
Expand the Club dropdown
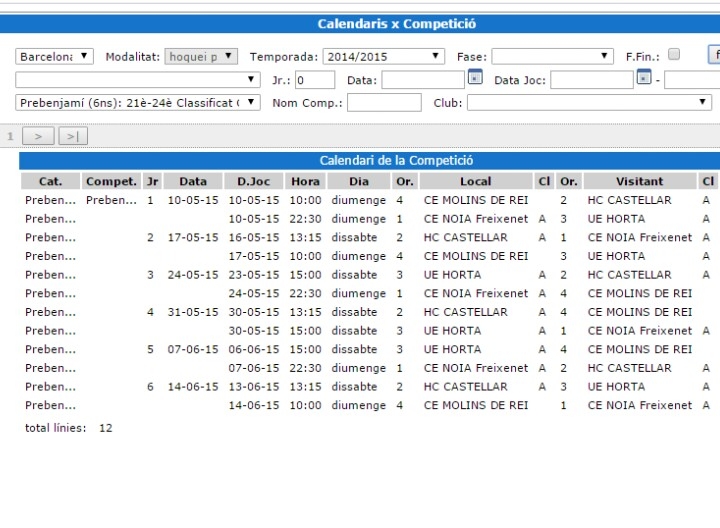590,102
